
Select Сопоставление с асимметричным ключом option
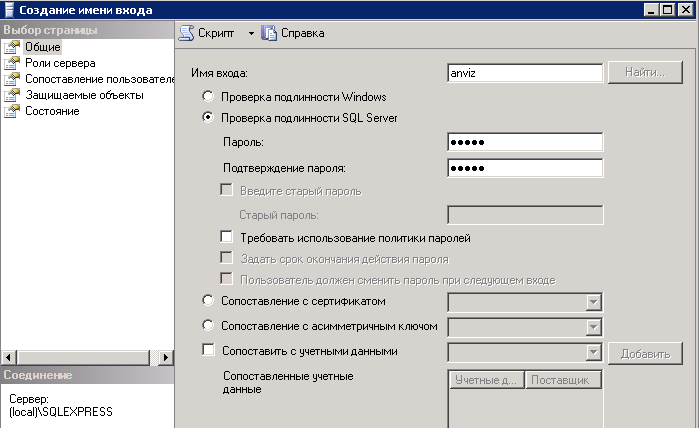[208, 325]
